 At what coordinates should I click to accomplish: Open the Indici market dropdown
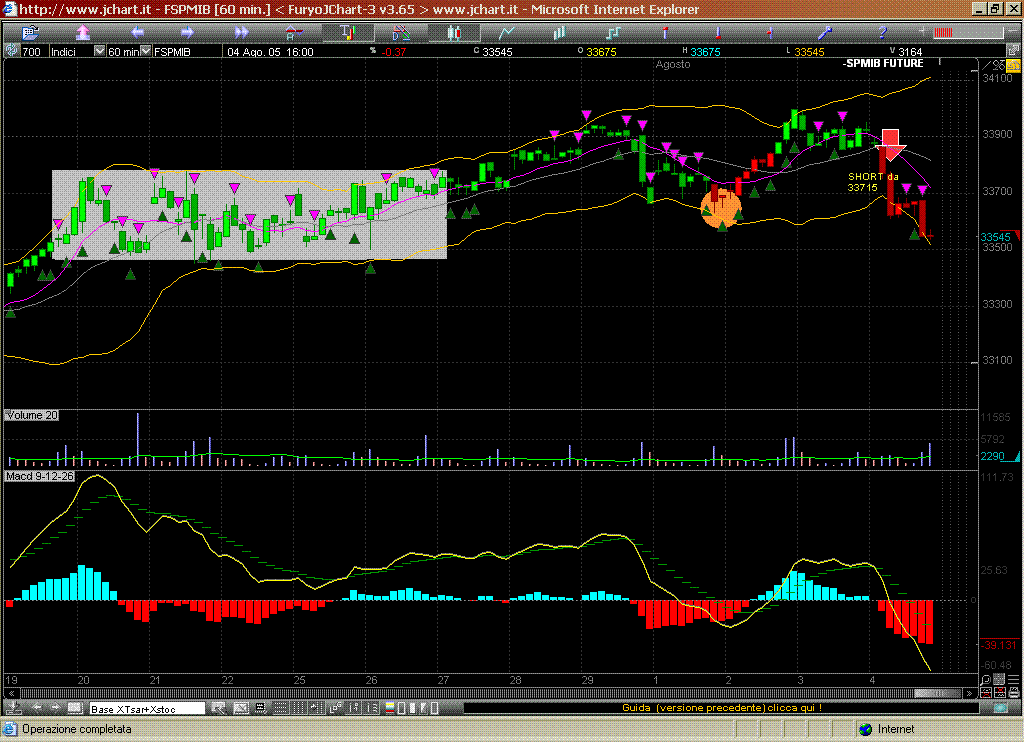(x=98, y=51)
